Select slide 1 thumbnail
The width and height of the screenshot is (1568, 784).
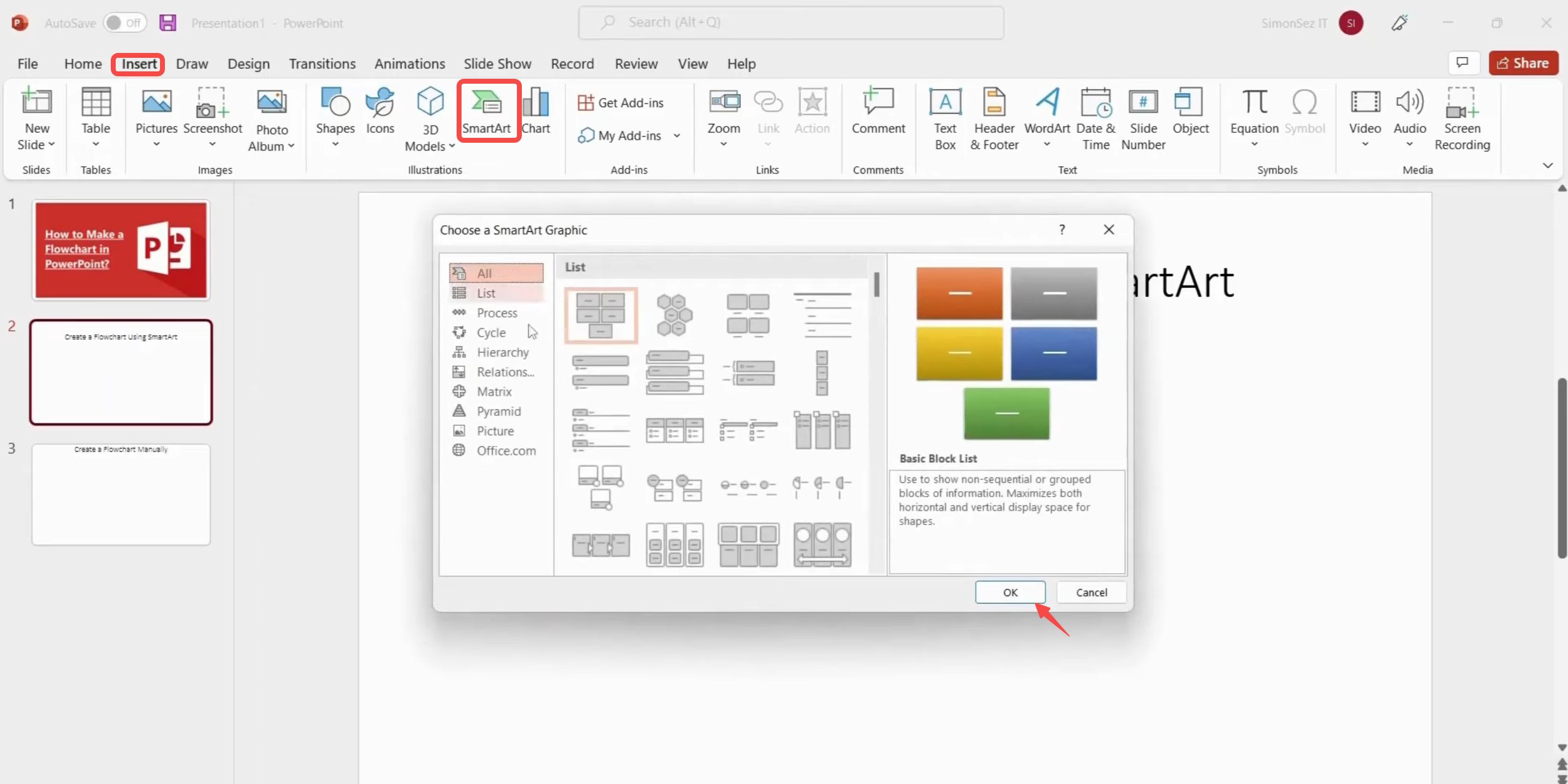tap(121, 250)
